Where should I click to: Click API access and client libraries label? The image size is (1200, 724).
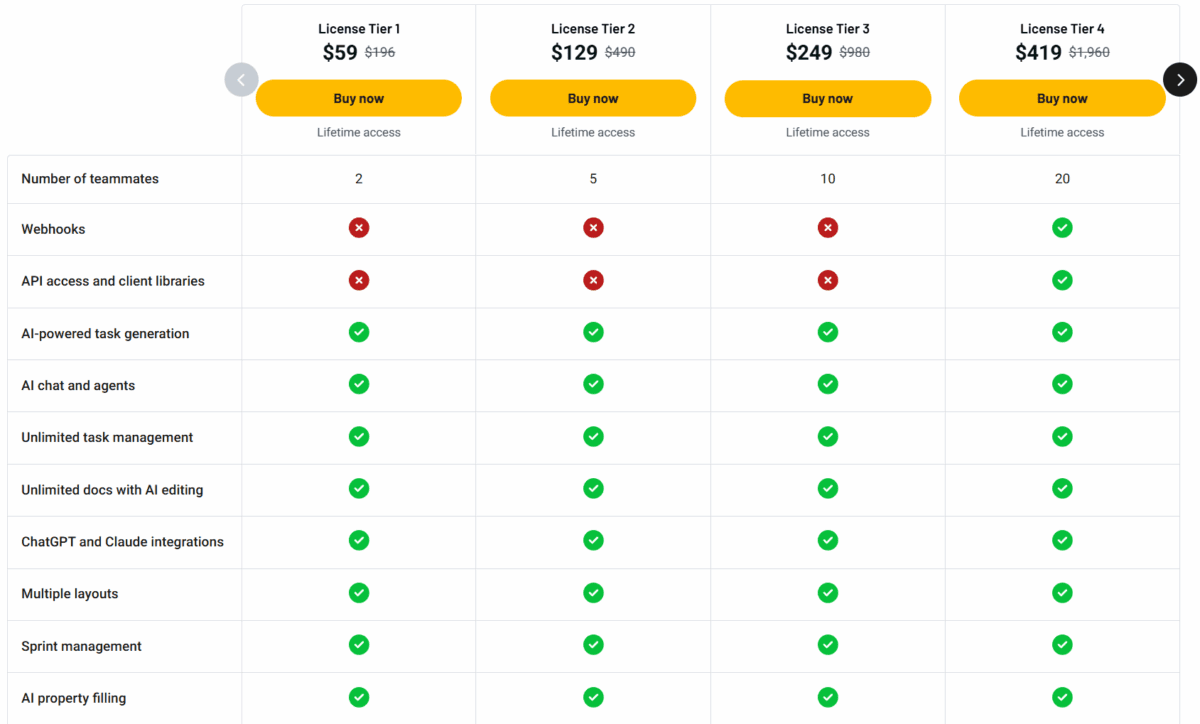[x=113, y=281]
